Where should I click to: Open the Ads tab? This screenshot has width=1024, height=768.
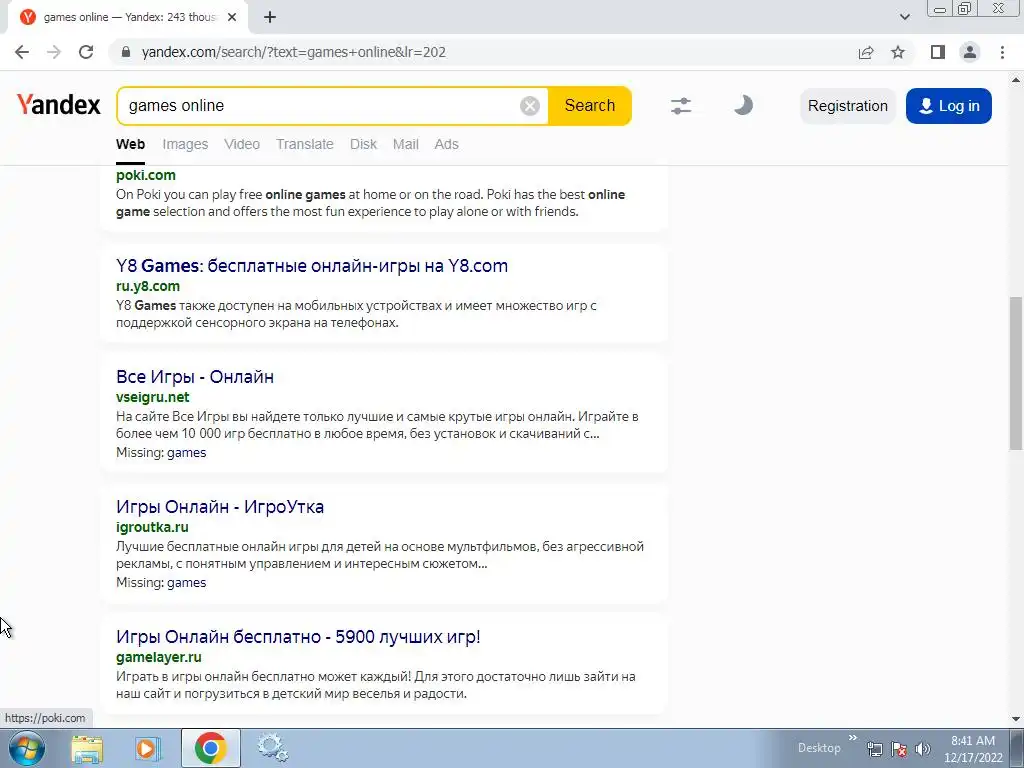coord(447,144)
